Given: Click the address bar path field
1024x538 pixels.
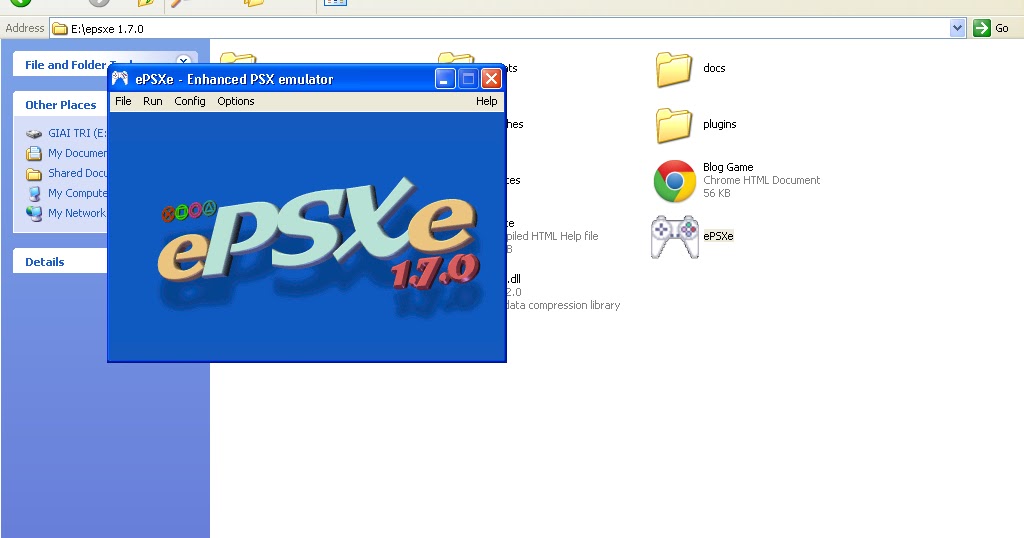Looking at the screenshot, I should 500,29.
